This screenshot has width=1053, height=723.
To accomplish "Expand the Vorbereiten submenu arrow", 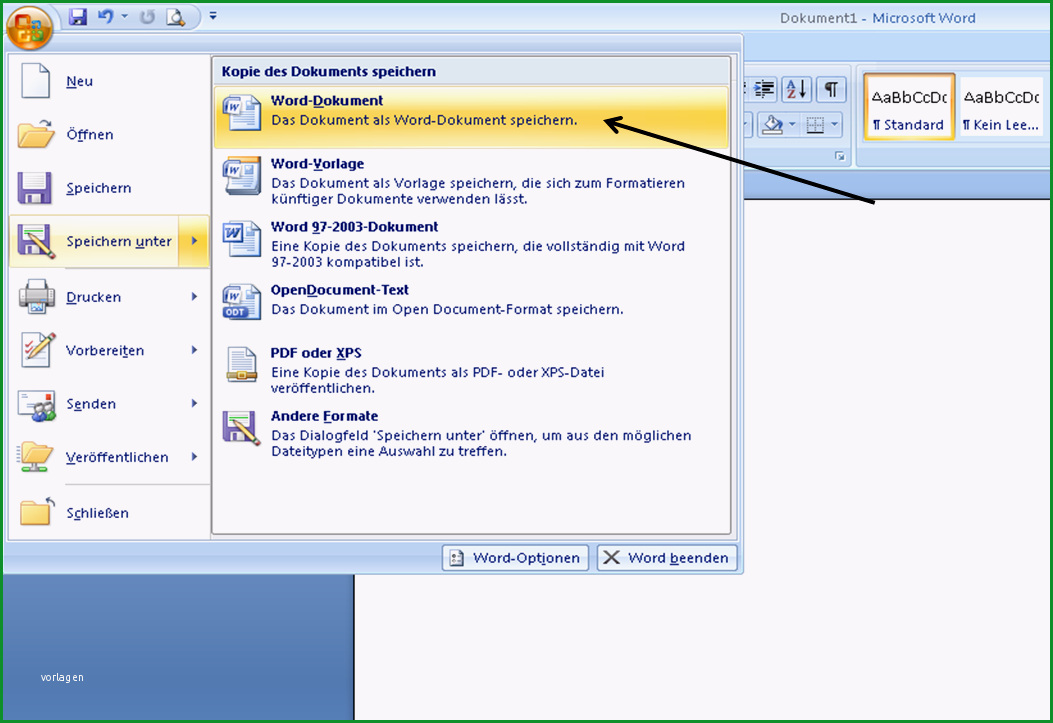I will 195,350.
